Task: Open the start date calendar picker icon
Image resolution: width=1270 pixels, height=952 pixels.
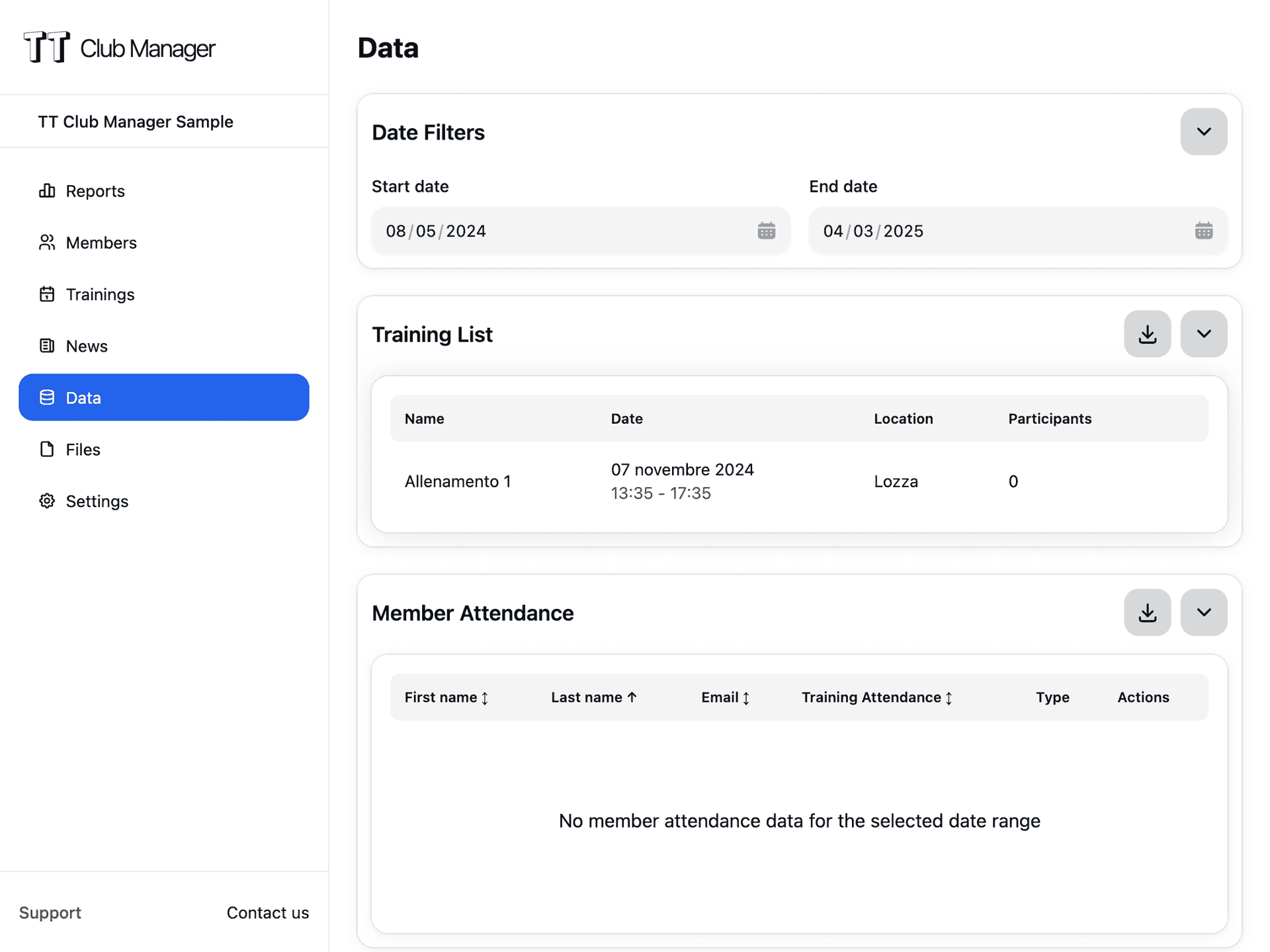Action: pyautogui.click(x=766, y=231)
